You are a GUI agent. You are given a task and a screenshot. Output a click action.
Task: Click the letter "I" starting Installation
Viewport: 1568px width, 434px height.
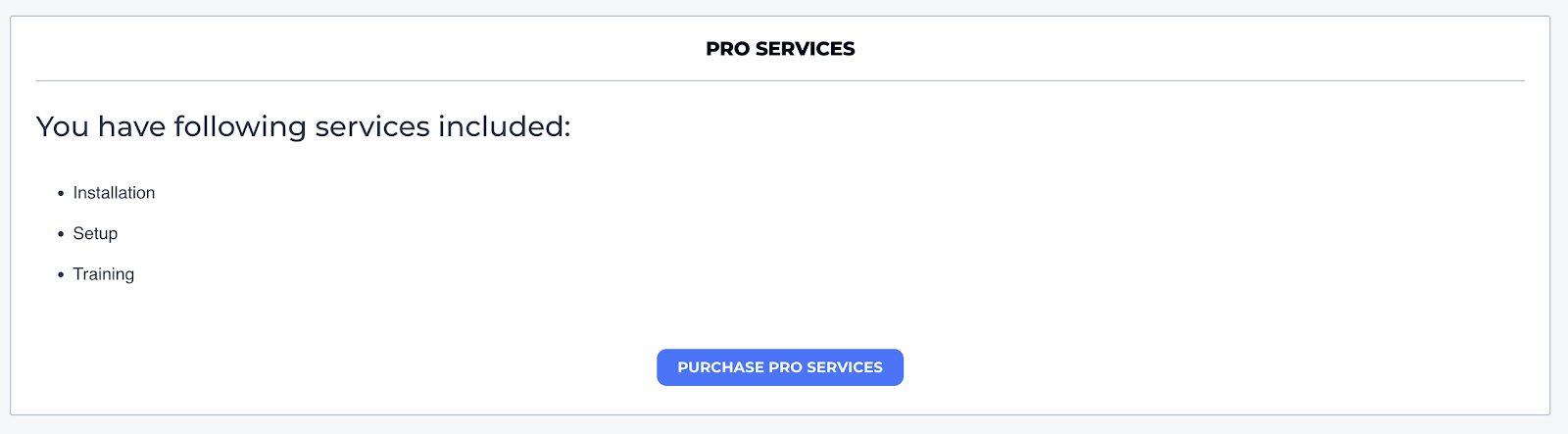[x=75, y=193]
